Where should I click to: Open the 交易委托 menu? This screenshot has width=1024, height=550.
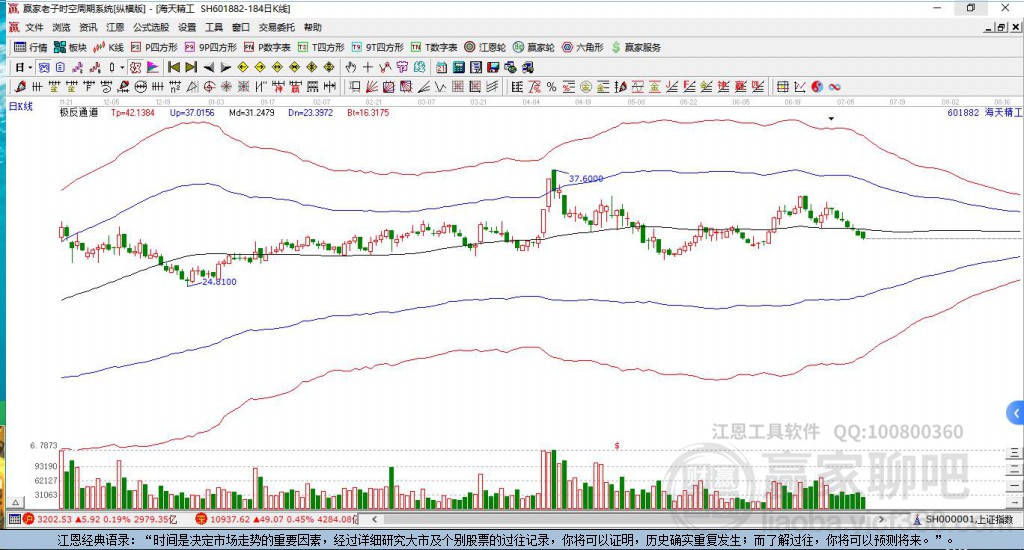click(x=277, y=27)
